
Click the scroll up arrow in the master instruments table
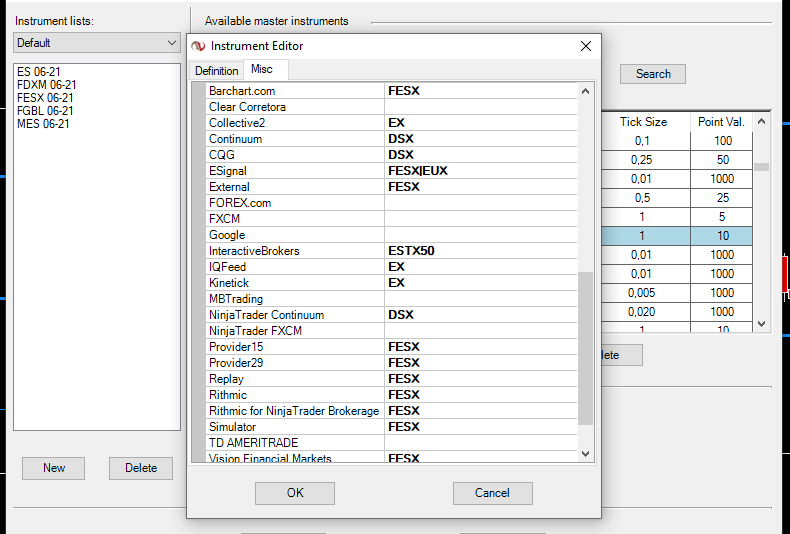click(762, 121)
